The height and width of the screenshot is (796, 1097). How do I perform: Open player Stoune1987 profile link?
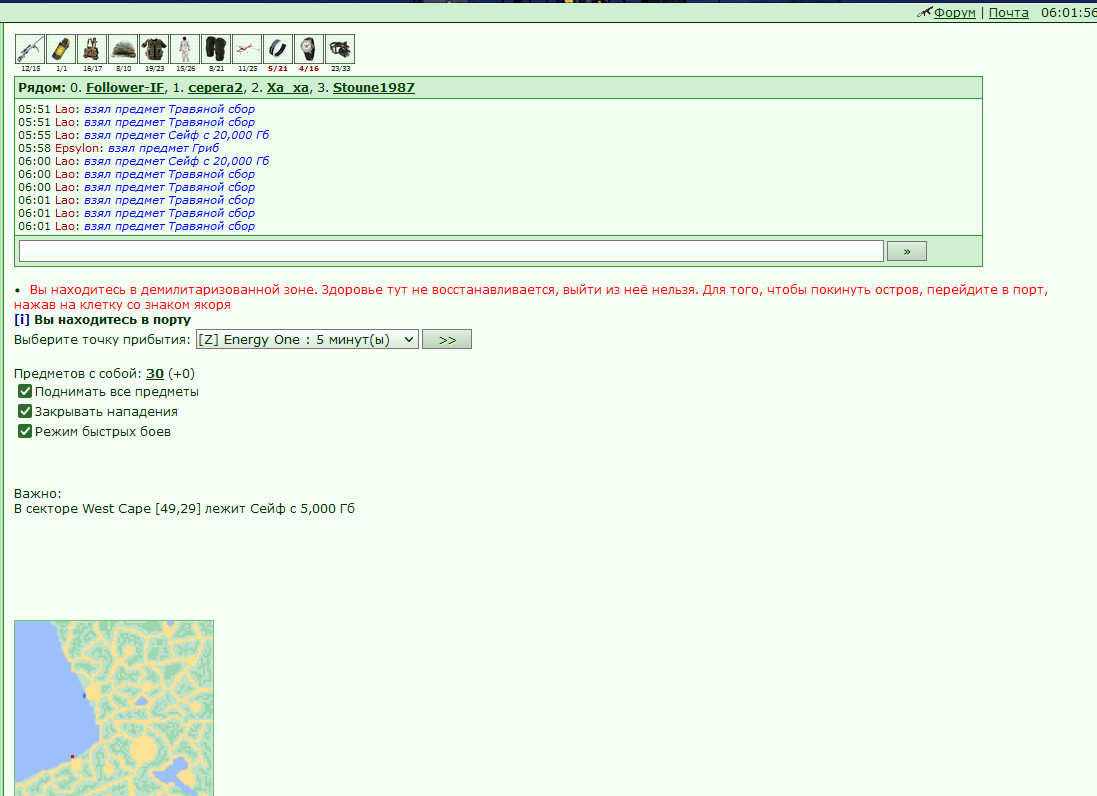[x=374, y=87]
